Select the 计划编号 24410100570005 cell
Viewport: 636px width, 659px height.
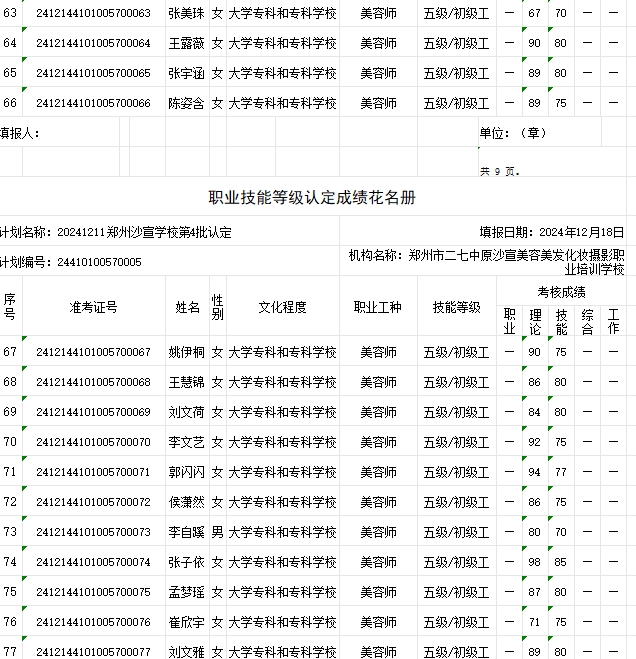71,262
